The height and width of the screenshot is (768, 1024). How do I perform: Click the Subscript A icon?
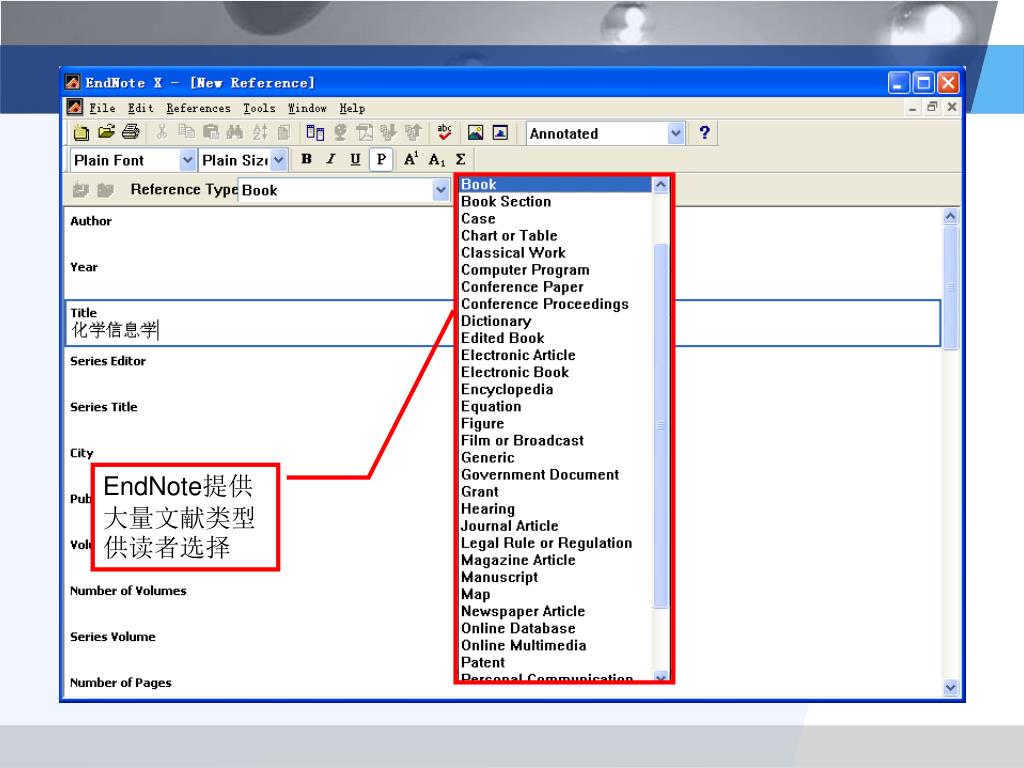[x=437, y=159]
